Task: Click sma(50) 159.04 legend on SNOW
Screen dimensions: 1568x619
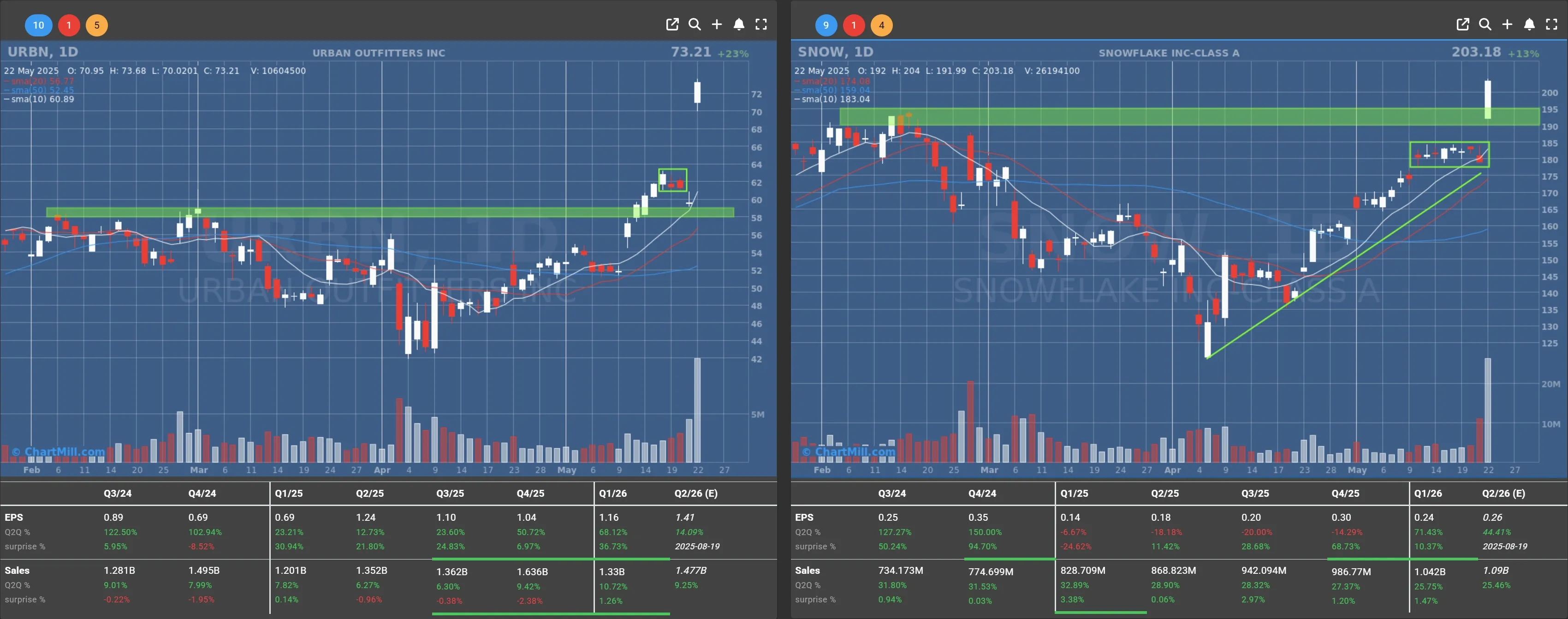Action: 832,90
